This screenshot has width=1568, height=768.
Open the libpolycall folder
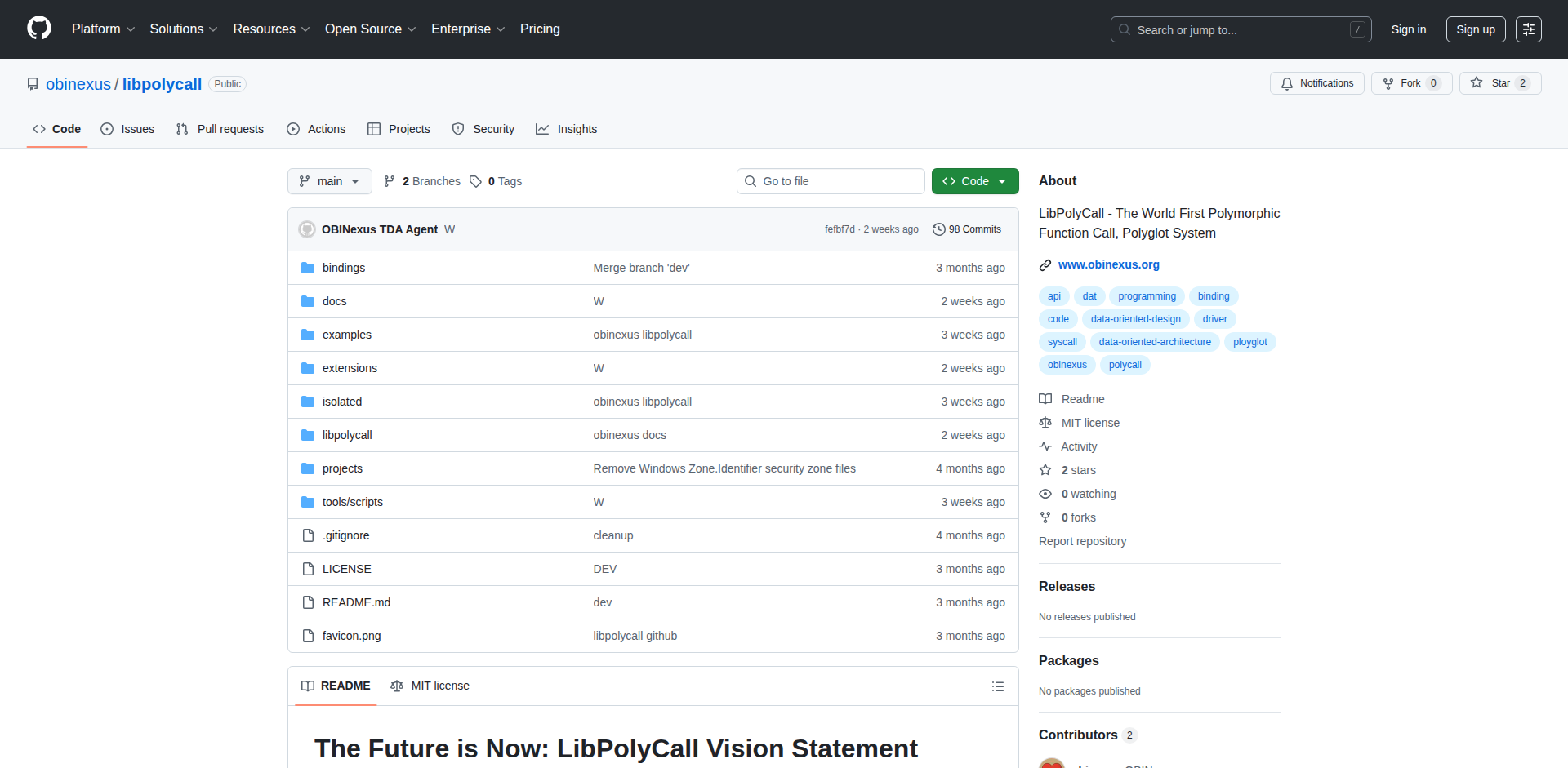347,435
